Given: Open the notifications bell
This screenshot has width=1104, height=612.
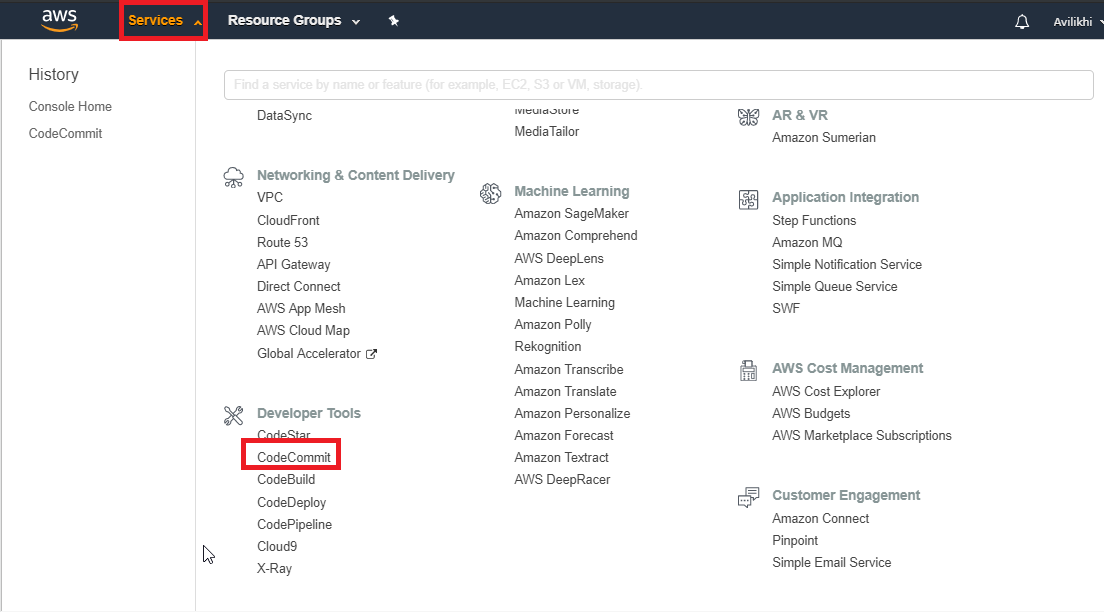Looking at the screenshot, I should (1021, 20).
